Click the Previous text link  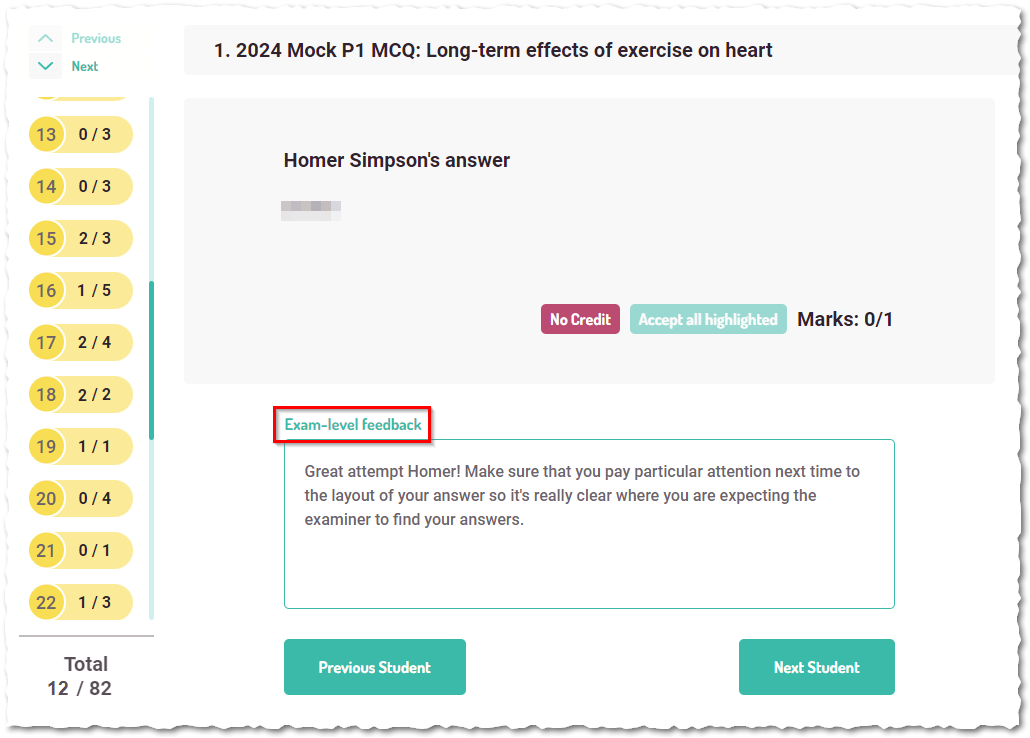(96, 38)
